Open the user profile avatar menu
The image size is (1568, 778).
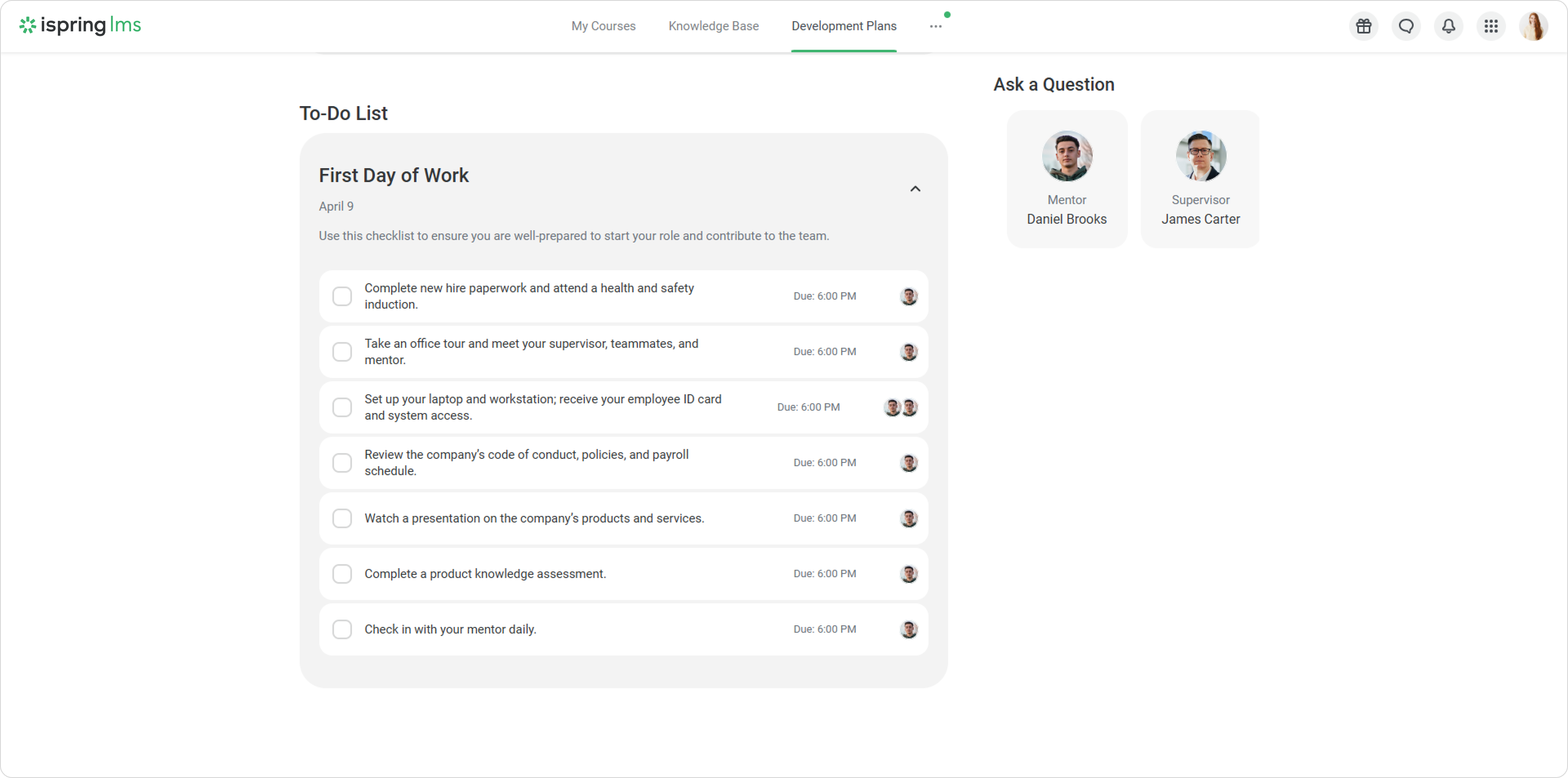[1533, 26]
